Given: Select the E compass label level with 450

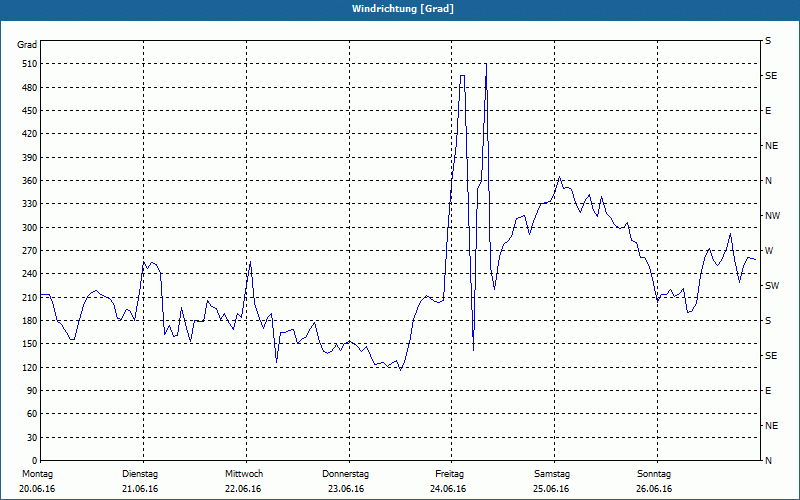Looking at the screenshot, I should [x=768, y=111].
